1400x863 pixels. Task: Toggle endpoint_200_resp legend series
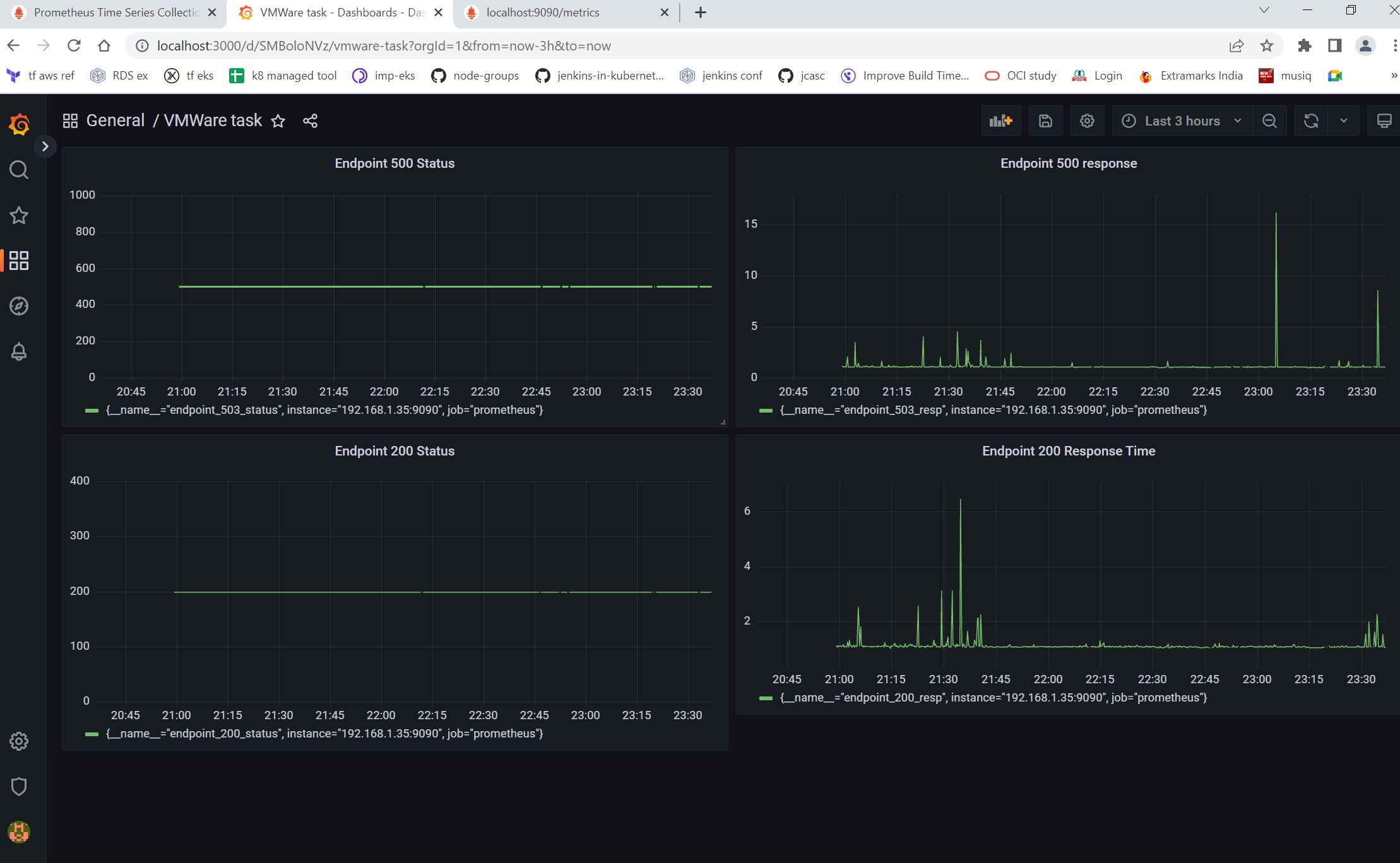994,698
